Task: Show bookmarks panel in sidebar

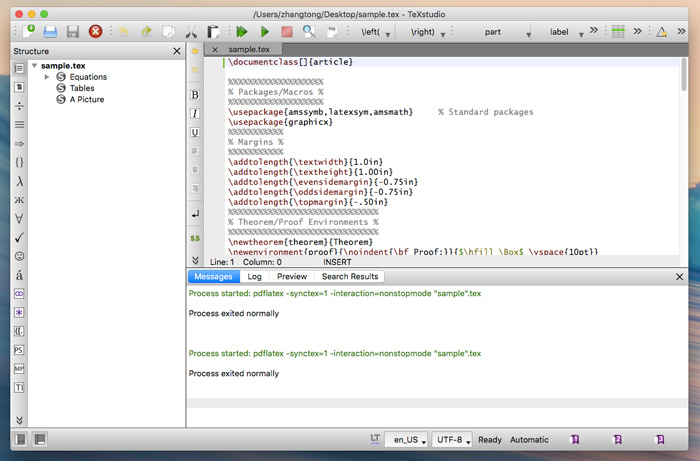Action: [x=19, y=87]
